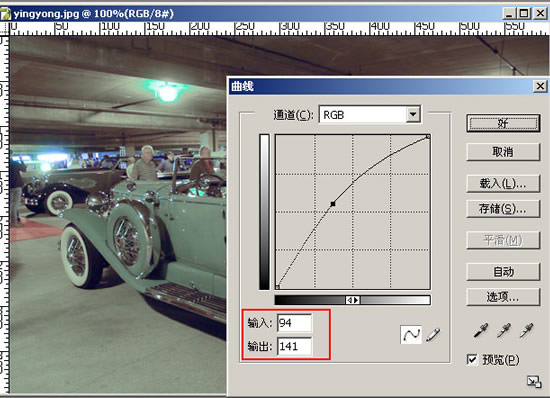Image resolution: width=550 pixels, height=398 pixels.
Task: Toggle the gradient bar direction arrows
Action: click(353, 300)
